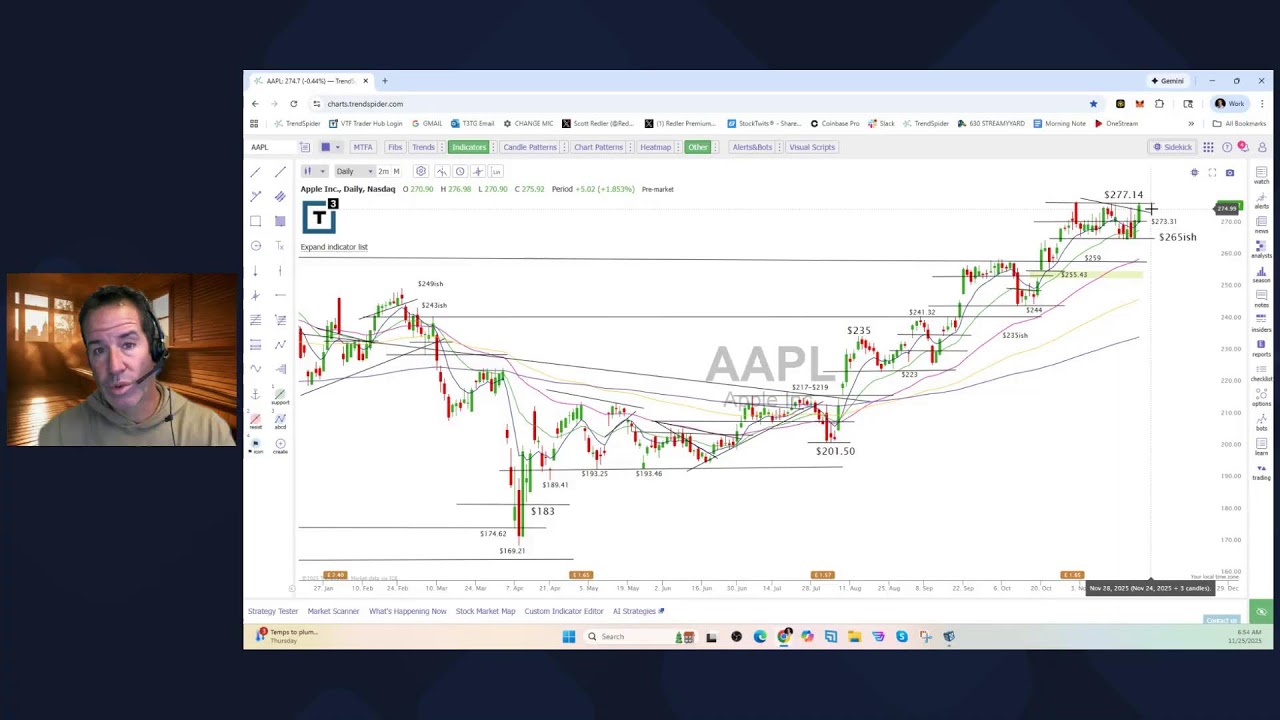Open Chart Patterns options three-dot menu

[629, 147]
